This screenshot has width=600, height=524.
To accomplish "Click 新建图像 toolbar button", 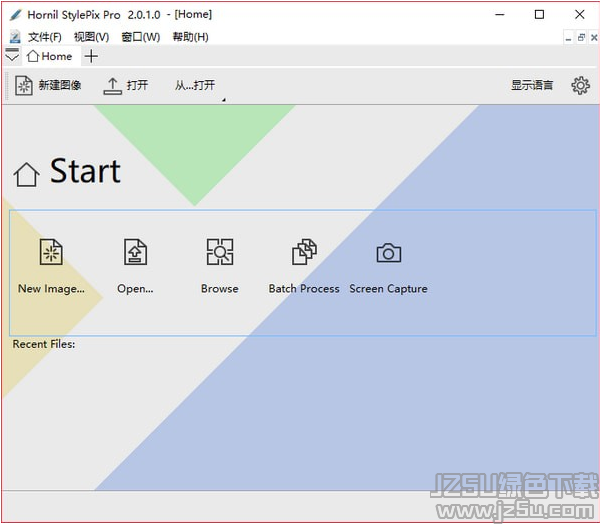I will tap(49, 86).
